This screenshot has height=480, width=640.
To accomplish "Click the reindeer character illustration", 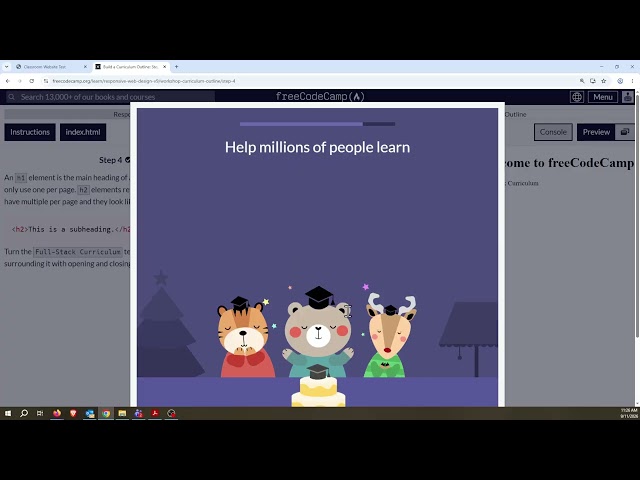I will [x=389, y=336].
